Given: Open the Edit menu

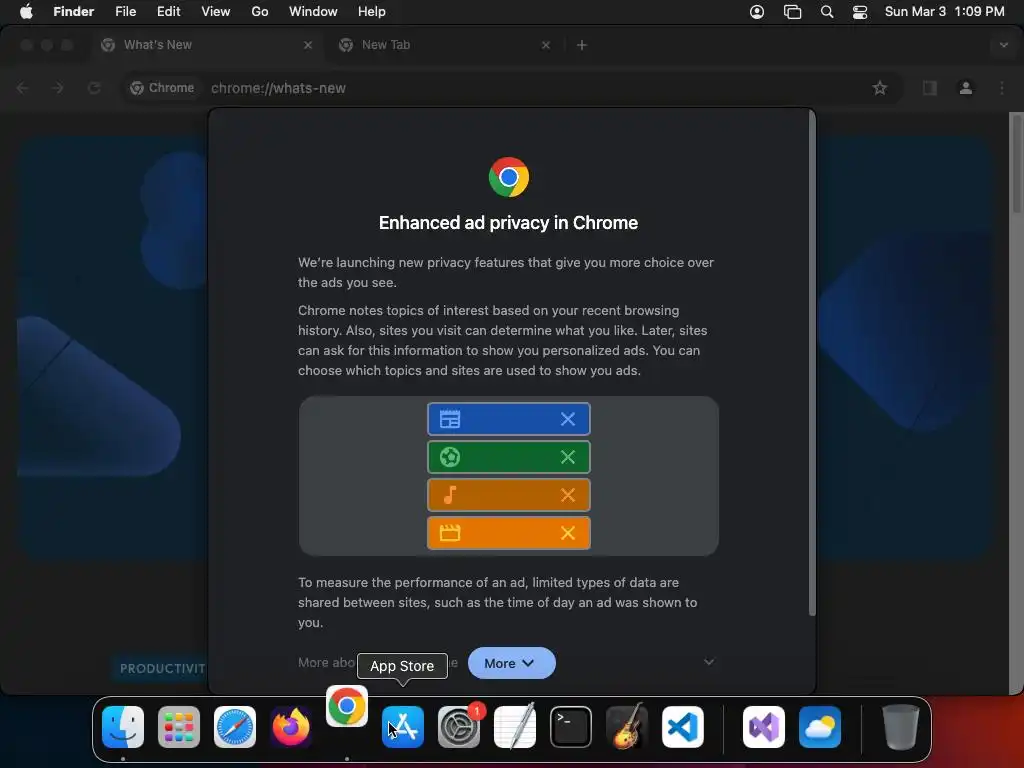Looking at the screenshot, I should (168, 12).
